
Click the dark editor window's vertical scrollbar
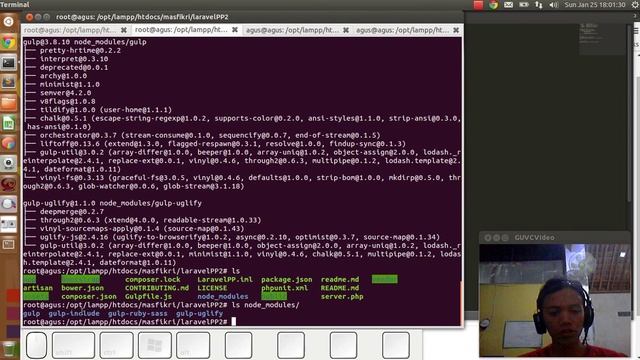point(629,114)
